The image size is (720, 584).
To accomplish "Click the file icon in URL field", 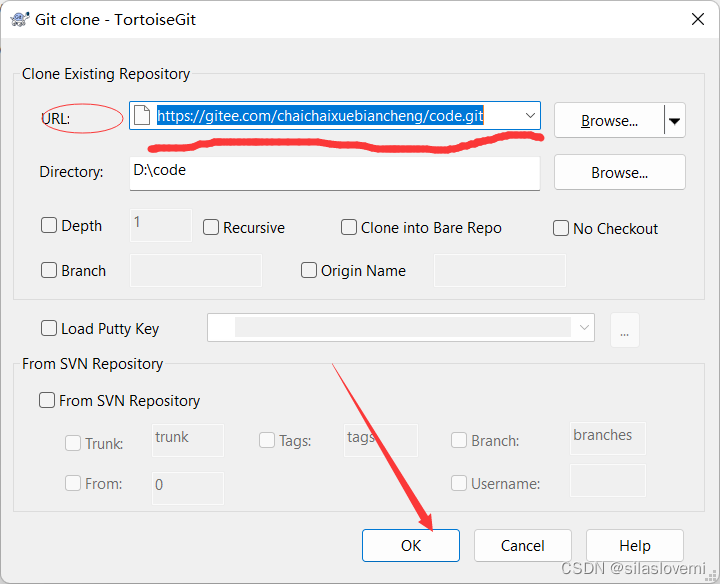I will point(142,115).
